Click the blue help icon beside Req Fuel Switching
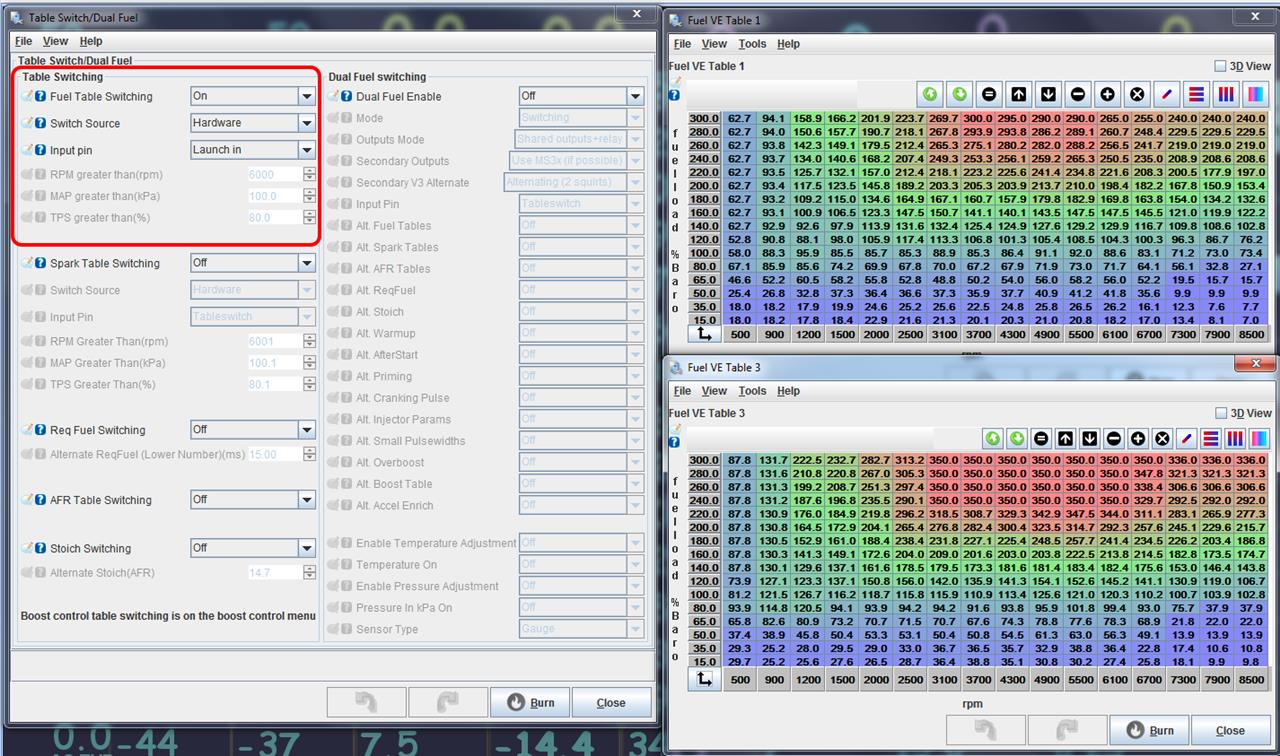This screenshot has height=756, width=1280. click(x=40, y=431)
